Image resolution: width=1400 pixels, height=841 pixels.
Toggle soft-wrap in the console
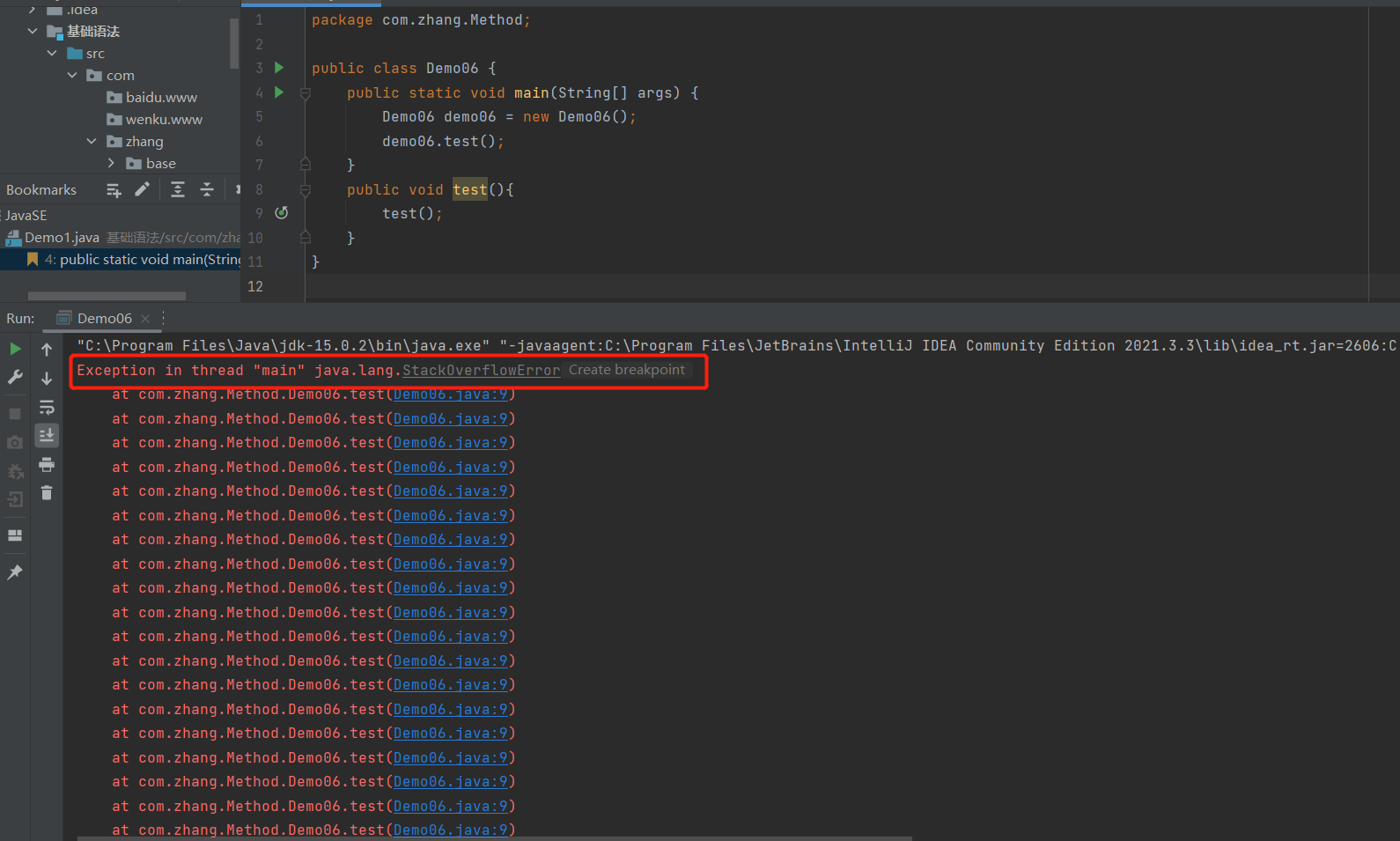[x=47, y=408]
